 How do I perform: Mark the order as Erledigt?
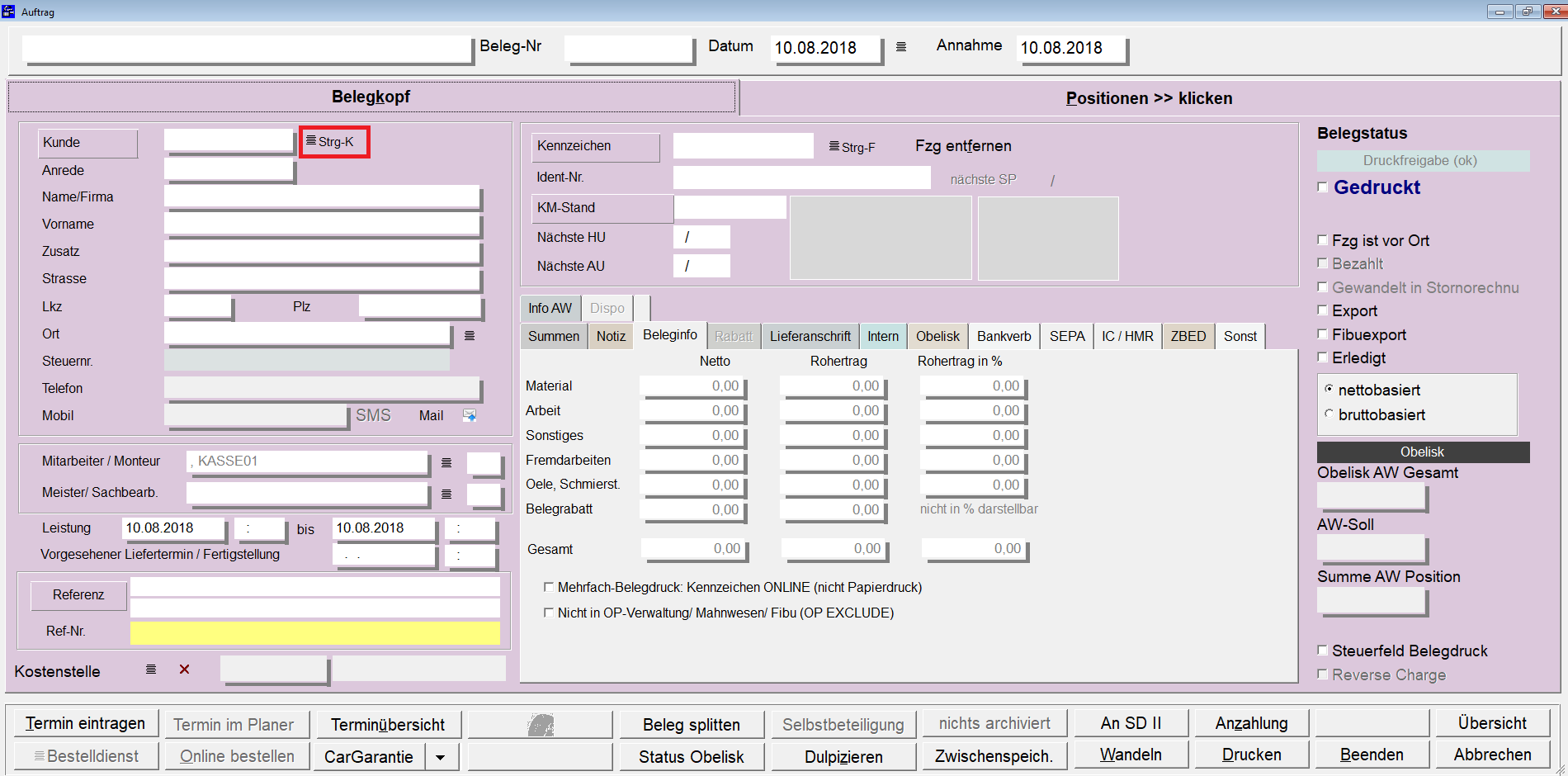pyautogui.click(x=1323, y=357)
